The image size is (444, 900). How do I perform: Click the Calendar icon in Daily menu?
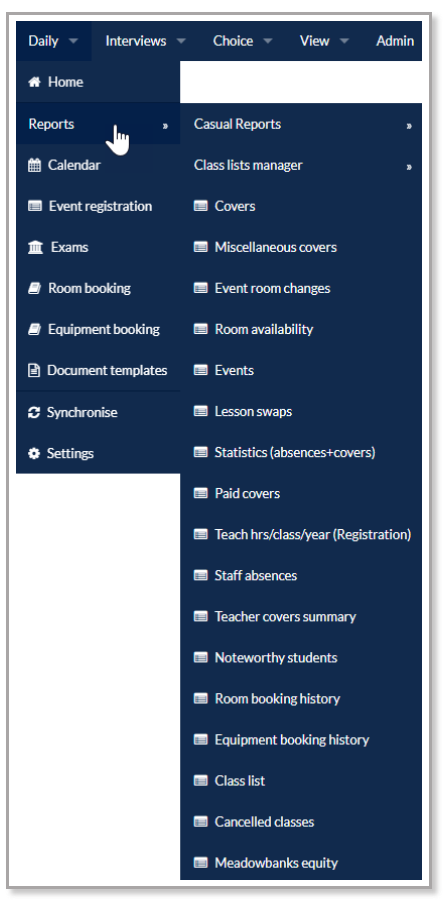(34, 165)
